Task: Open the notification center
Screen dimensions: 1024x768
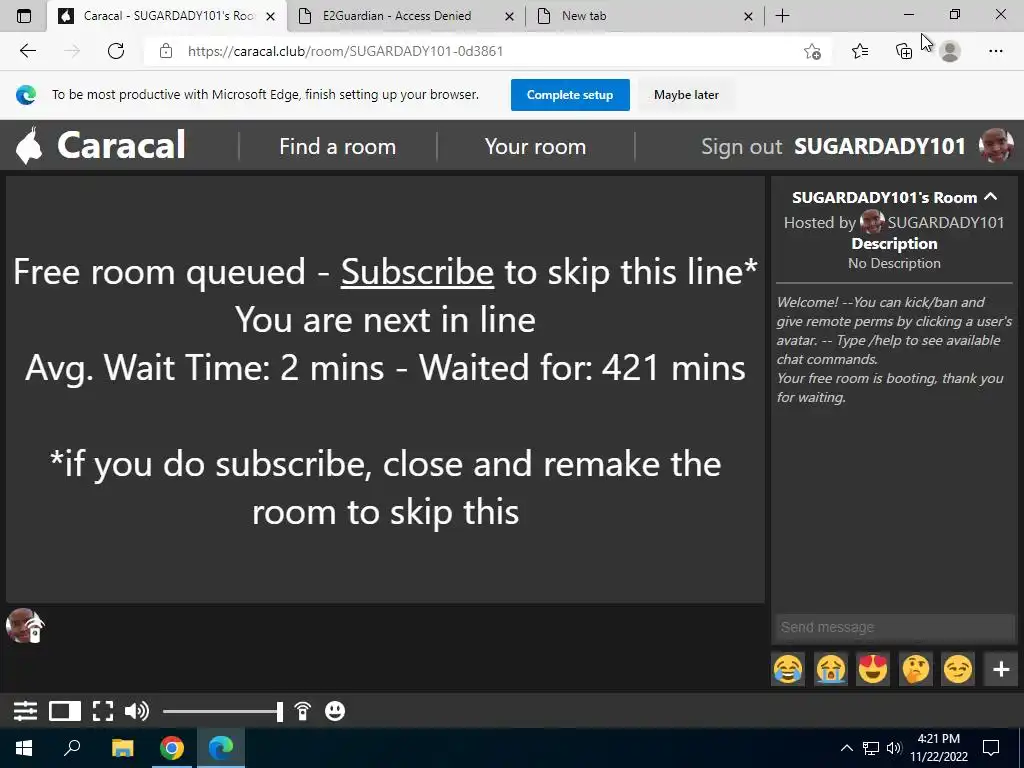Action: 991,748
